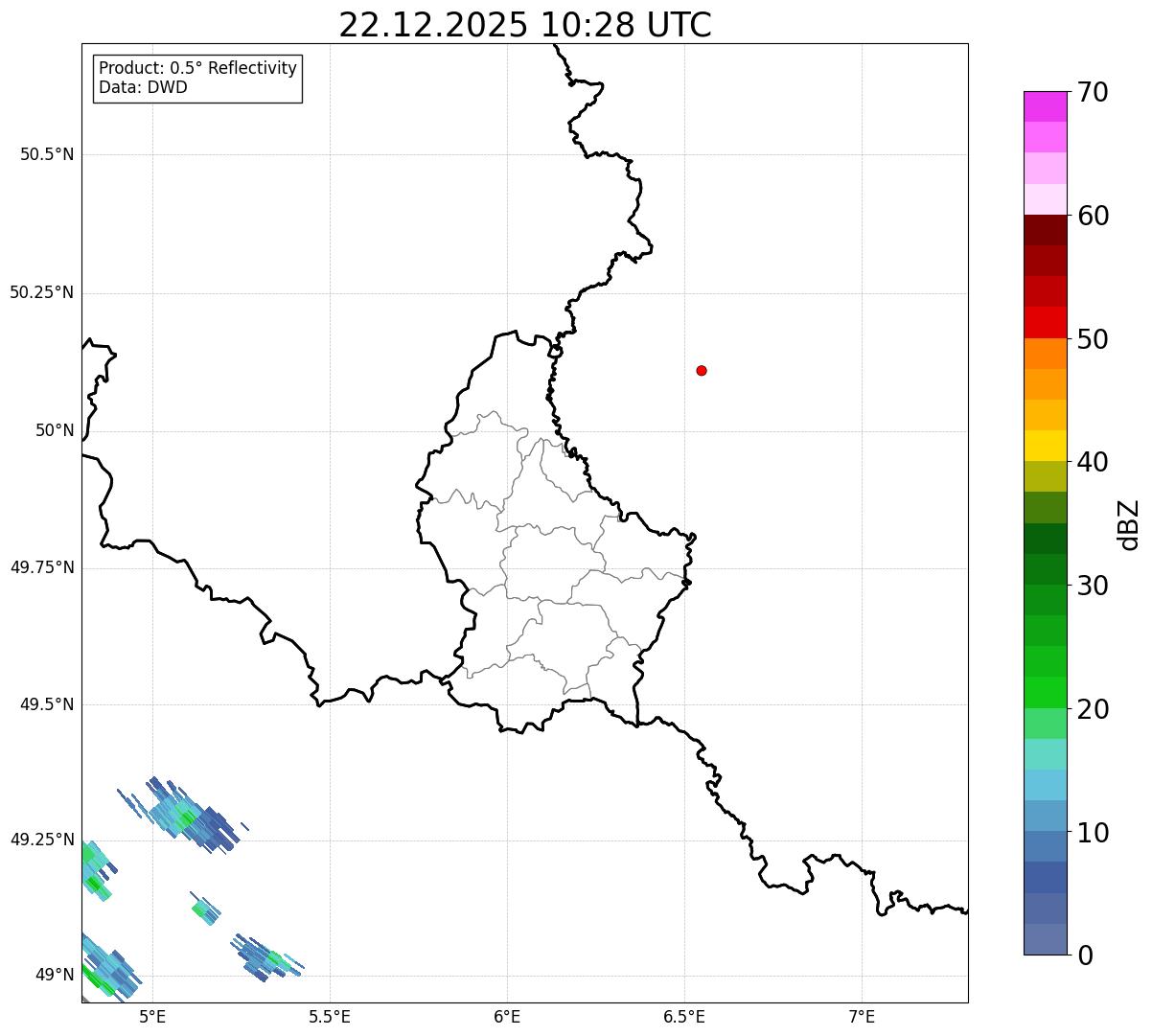Viewport: 1152px width, 1036px height.
Task: Click the 5°E longitude label
Action: point(152,1016)
